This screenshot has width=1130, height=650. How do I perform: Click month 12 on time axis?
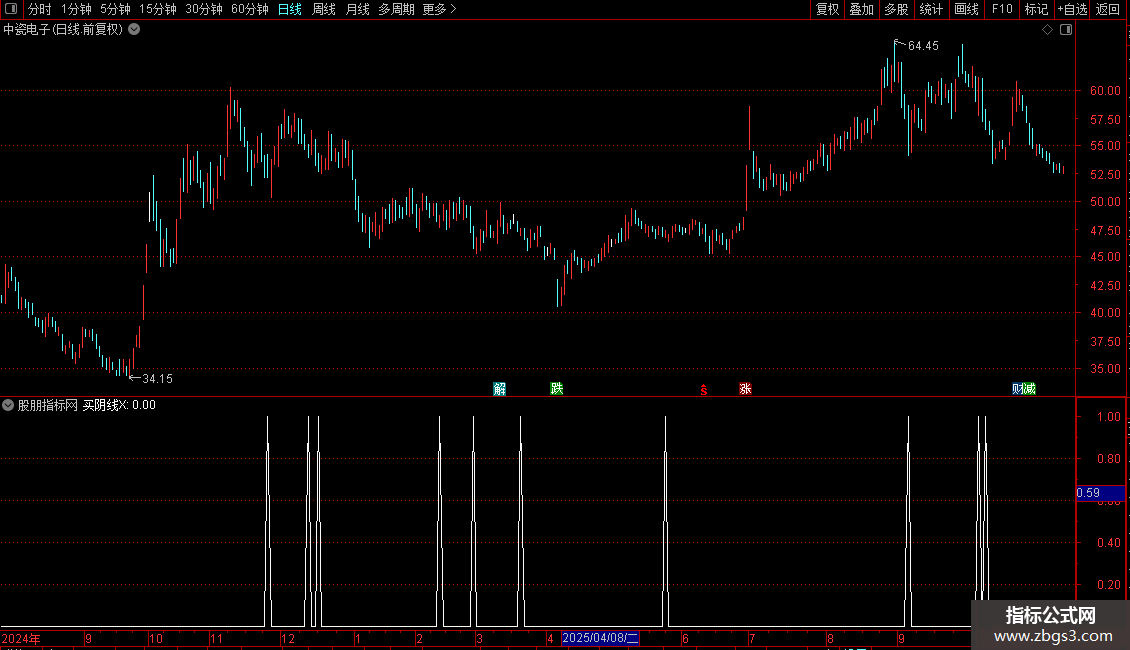click(x=288, y=638)
